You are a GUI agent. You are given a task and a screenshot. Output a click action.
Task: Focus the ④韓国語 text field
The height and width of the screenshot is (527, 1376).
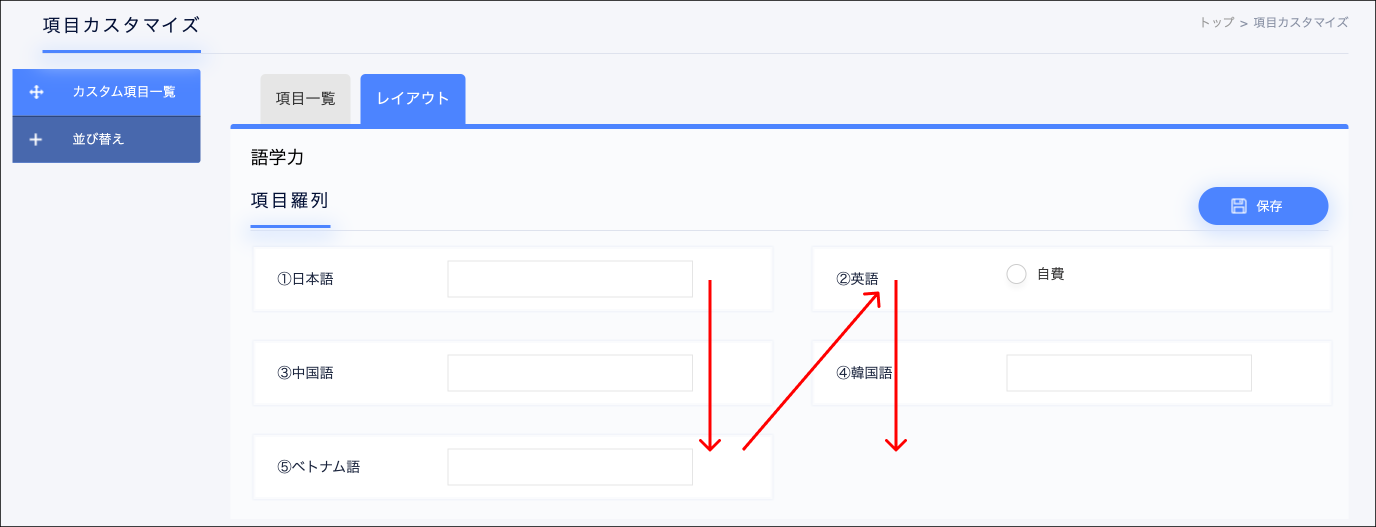tap(1128, 373)
